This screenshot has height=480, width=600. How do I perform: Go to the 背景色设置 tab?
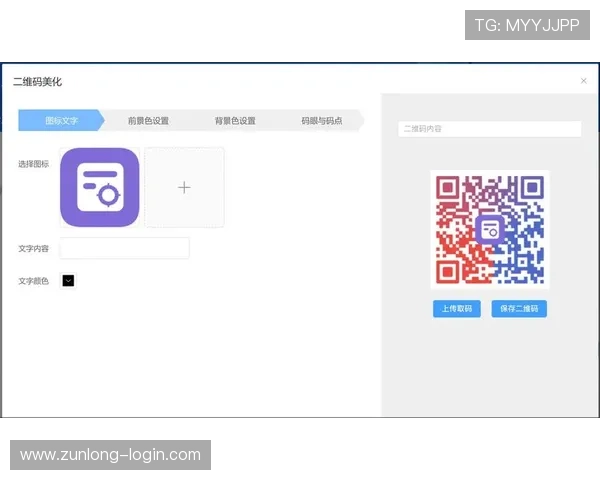(x=235, y=121)
